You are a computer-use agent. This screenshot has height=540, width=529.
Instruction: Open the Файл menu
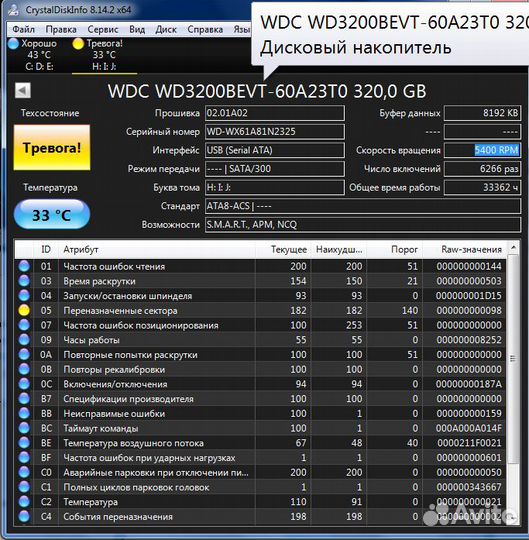coord(23,30)
